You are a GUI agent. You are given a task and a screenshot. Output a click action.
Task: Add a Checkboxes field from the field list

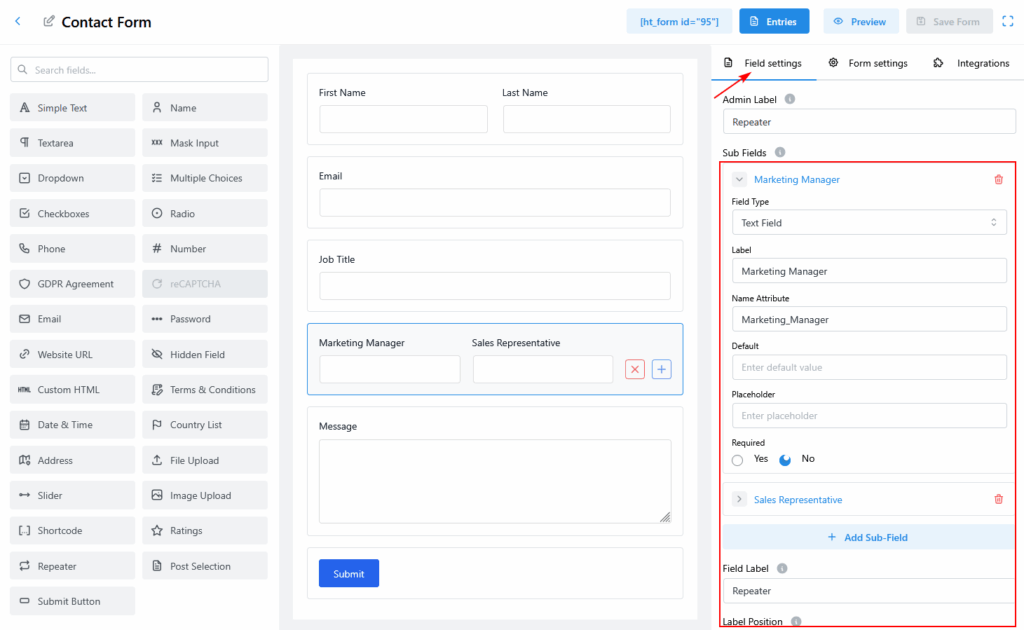(73, 213)
